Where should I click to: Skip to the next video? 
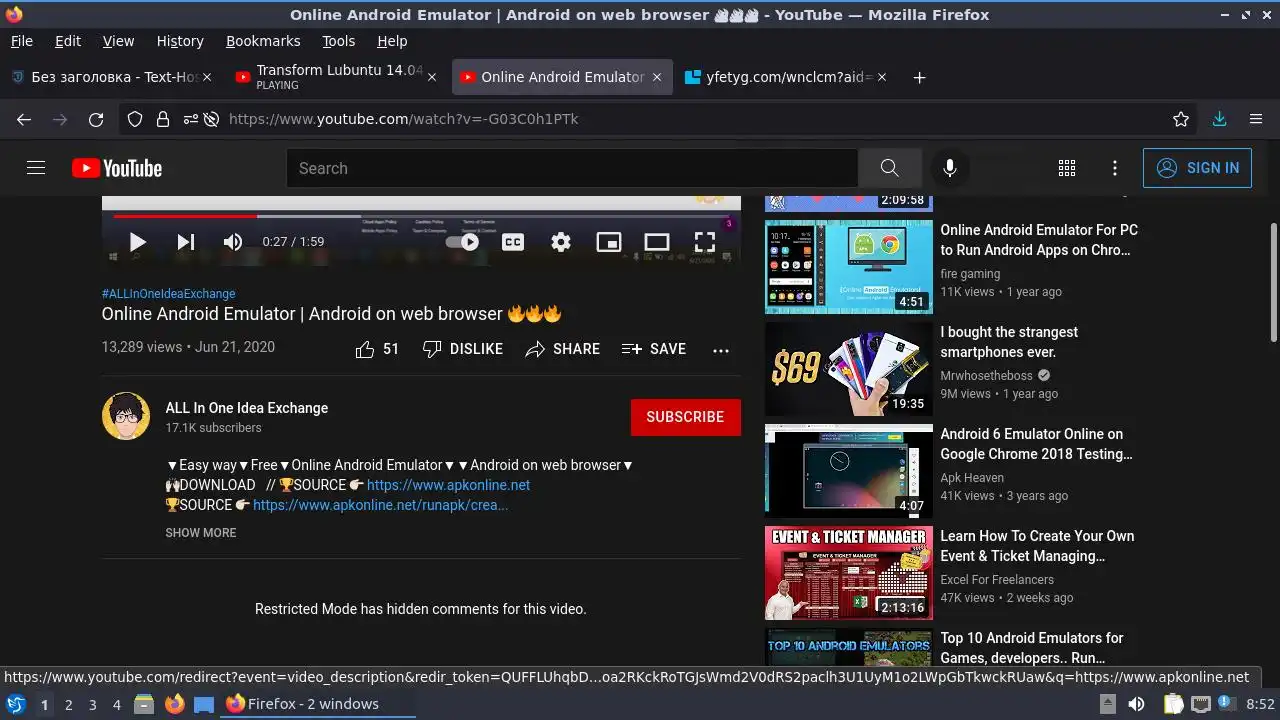coord(186,242)
